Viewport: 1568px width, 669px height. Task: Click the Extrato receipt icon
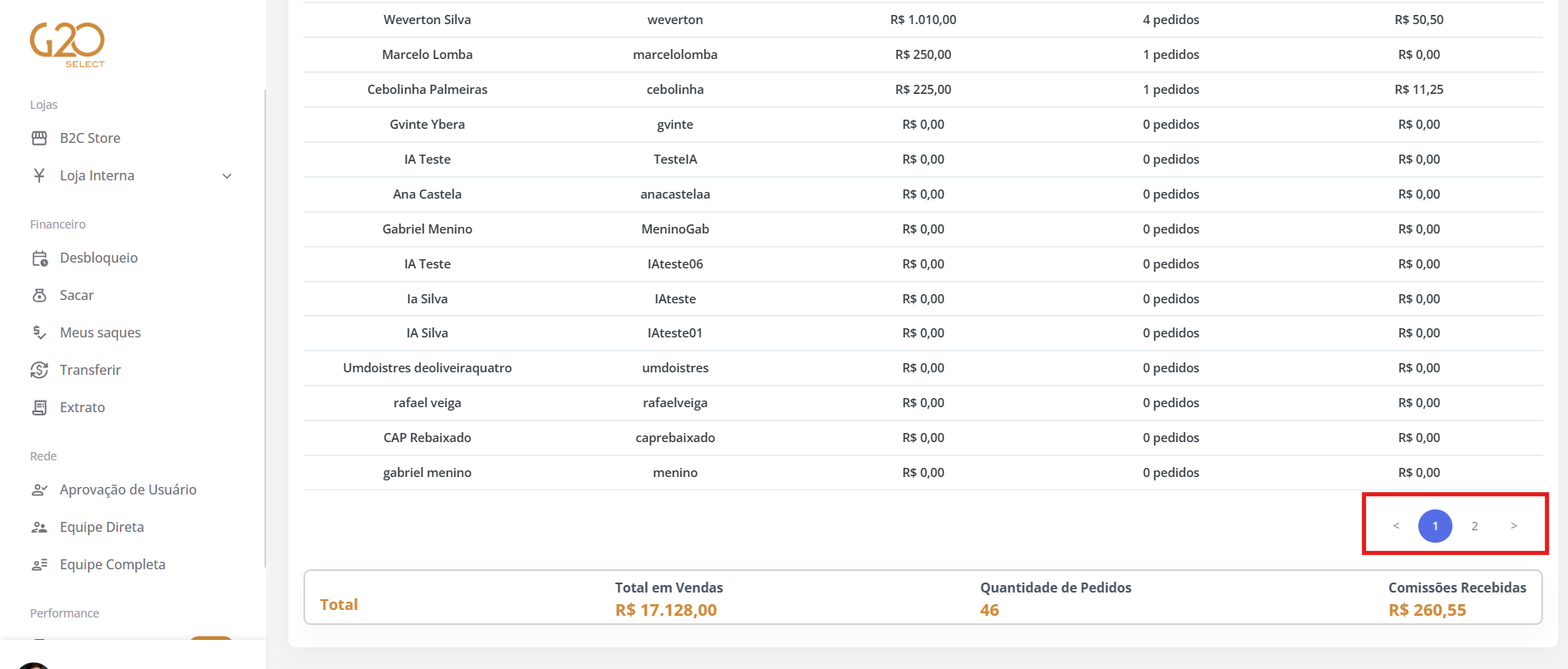pyautogui.click(x=39, y=407)
